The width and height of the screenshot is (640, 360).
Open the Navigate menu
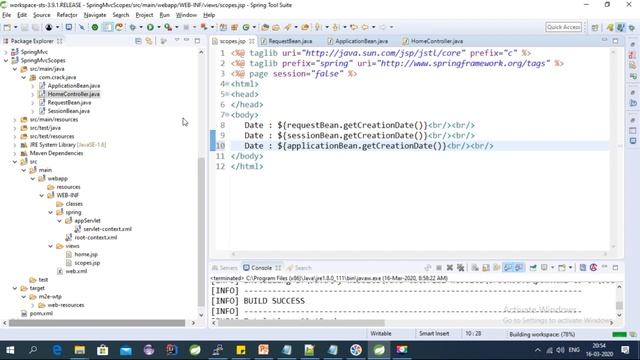pyautogui.click(x=95, y=15)
